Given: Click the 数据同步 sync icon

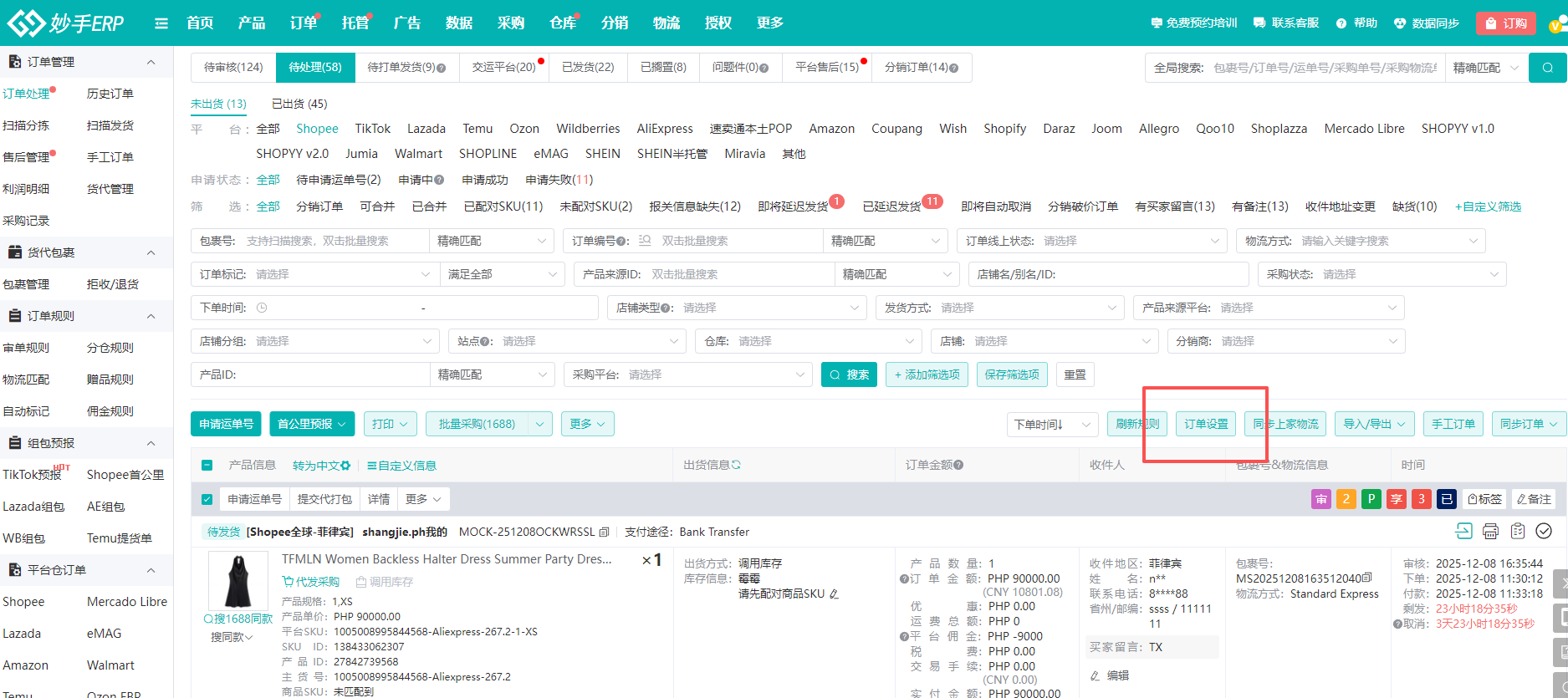Looking at the screenshot, I should tap(1400, 23).
